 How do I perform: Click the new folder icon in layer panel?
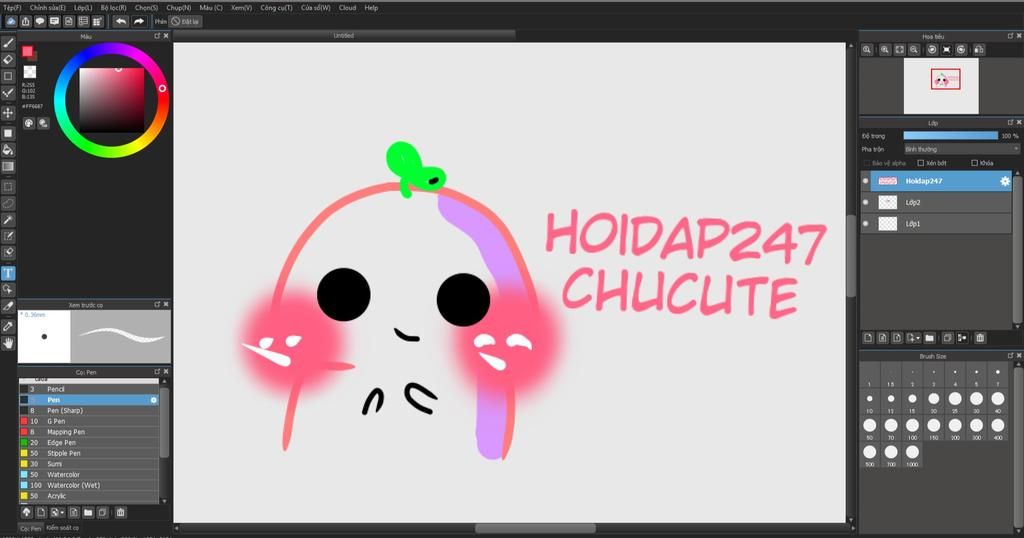pyautogui.click(x=929, y=338)
